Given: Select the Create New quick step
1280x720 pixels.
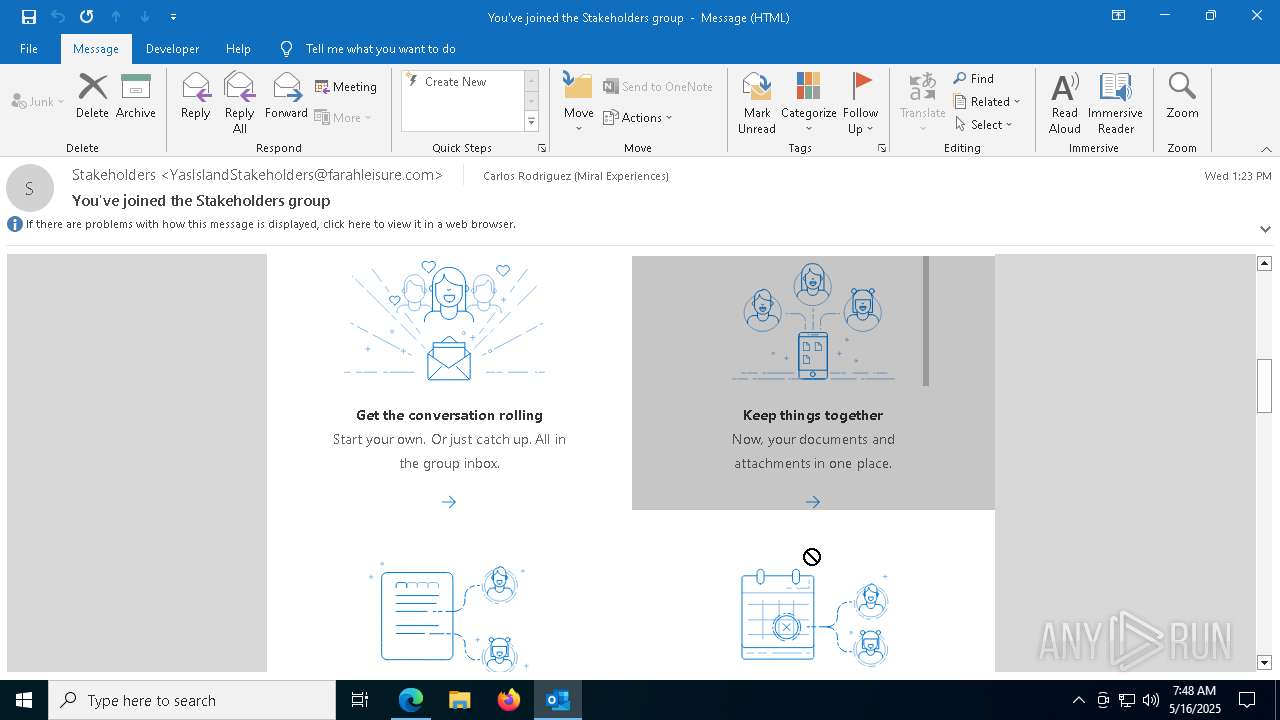Looking at the screenshot, I should [461, 82].
